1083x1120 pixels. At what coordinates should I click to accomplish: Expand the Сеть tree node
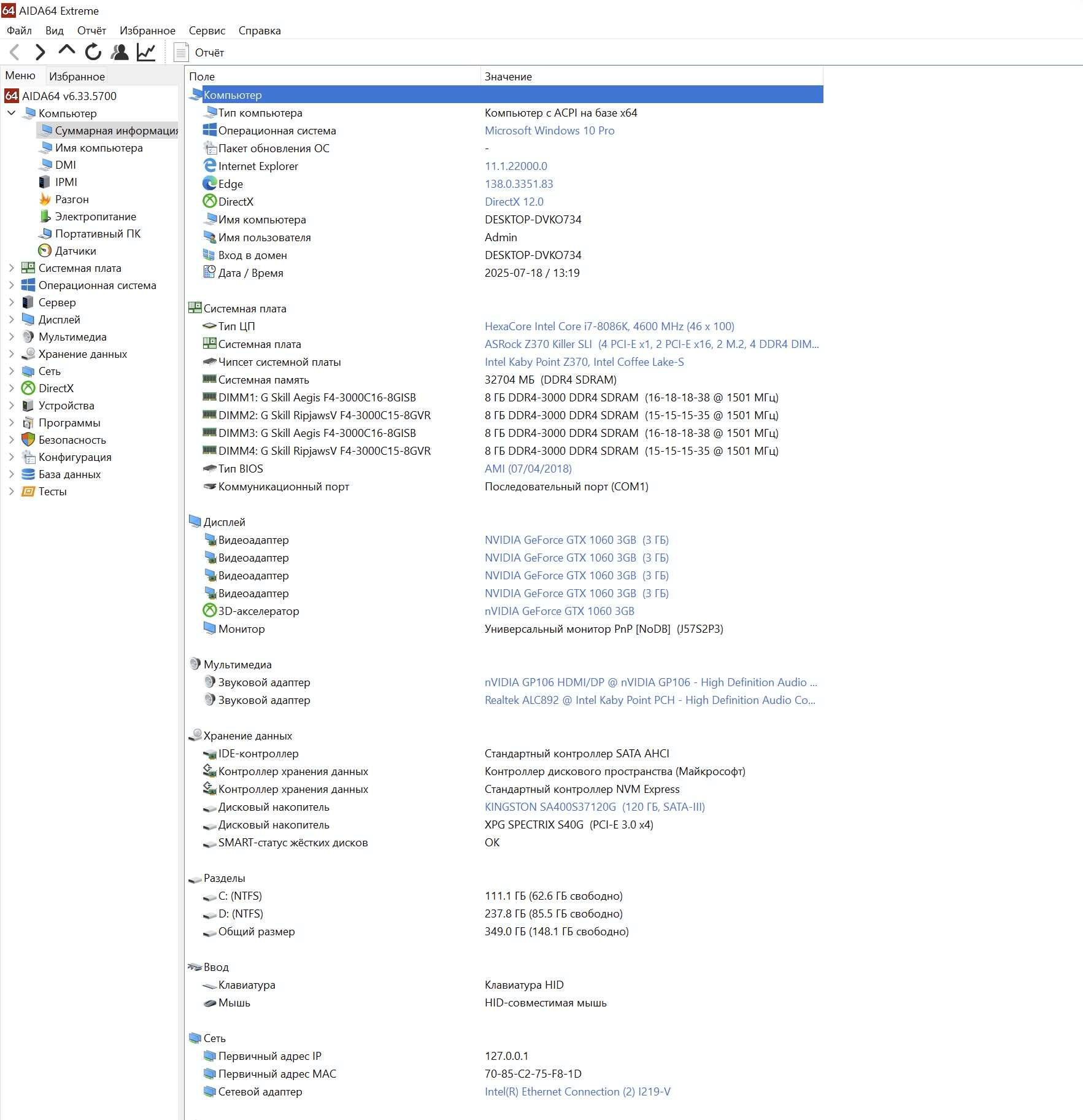coord(11,371)
